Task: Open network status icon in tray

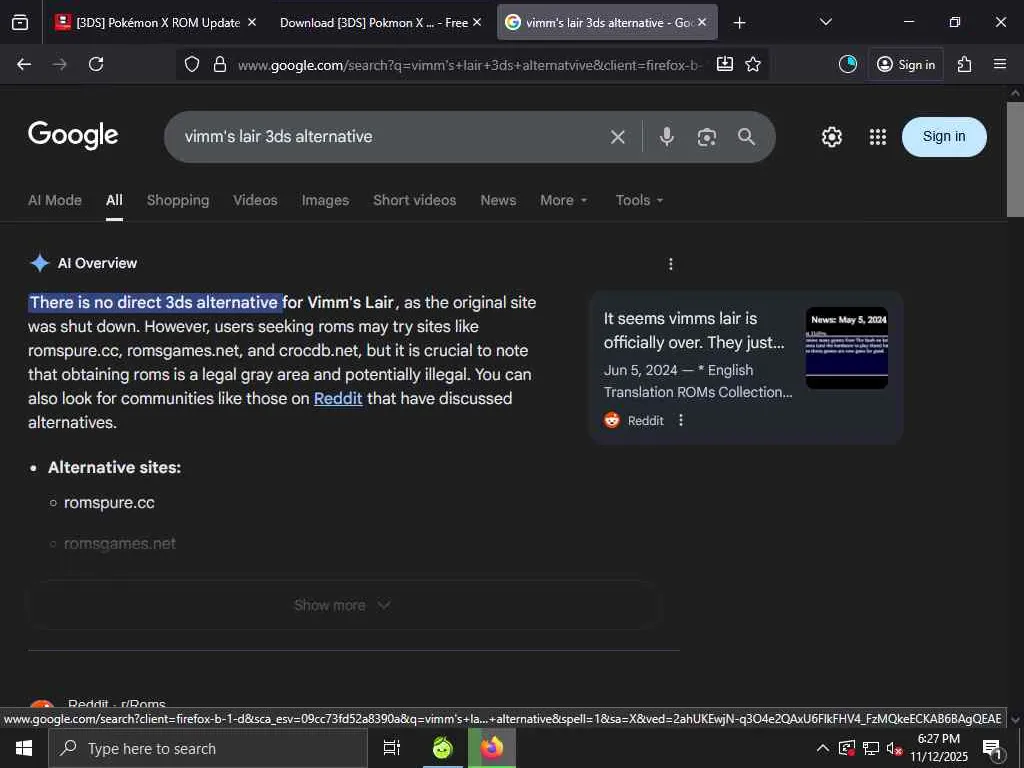Action: pyautogui.click(x=871, y=748)
